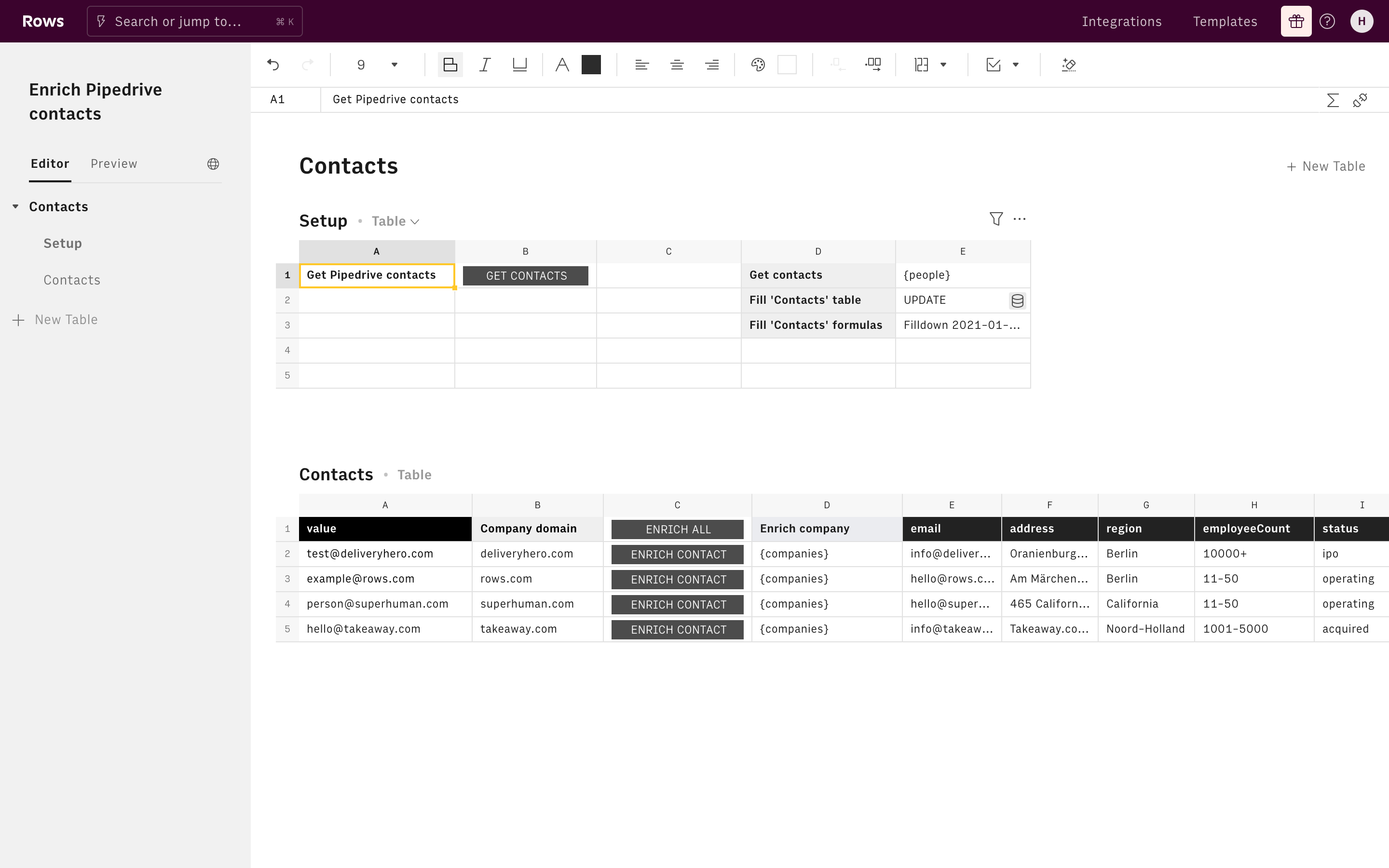The image size is (1389, 868).
Task: Click New Table in the sidebar
Action: [55, 320]
